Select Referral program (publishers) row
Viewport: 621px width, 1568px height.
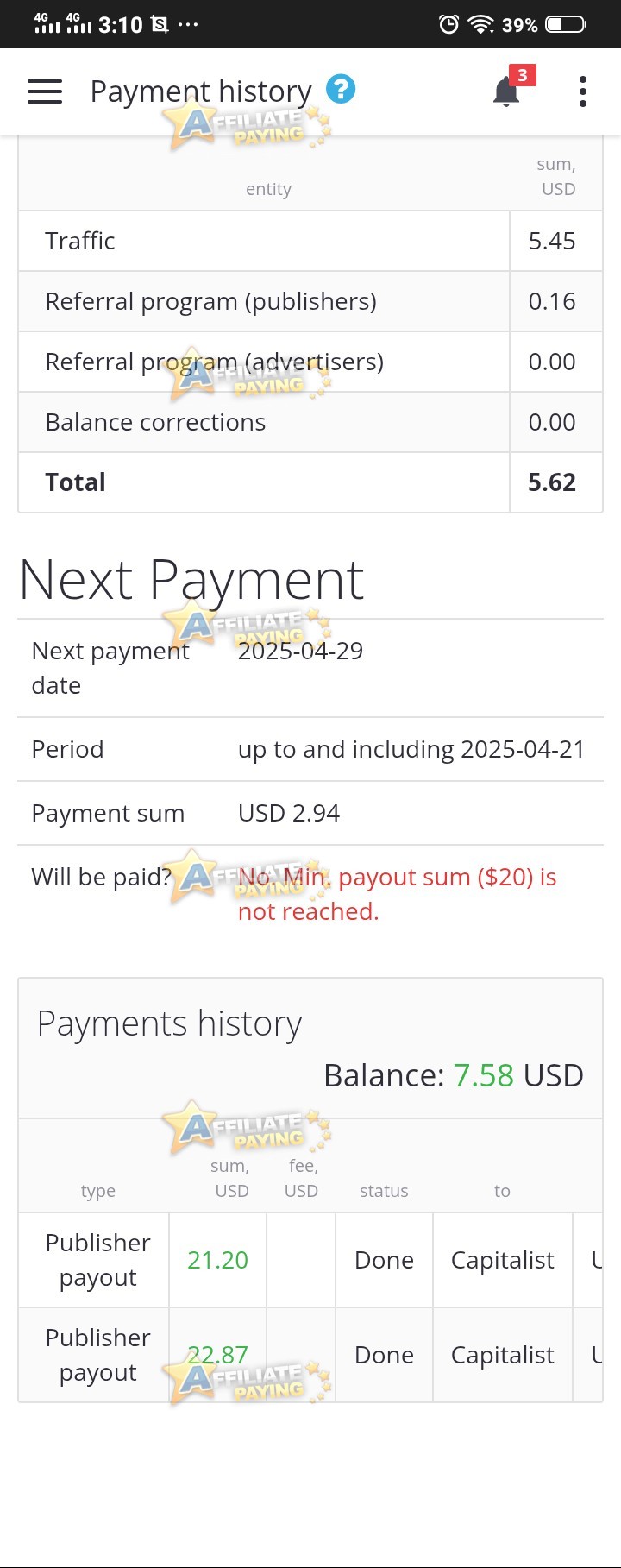coord(310,301)
